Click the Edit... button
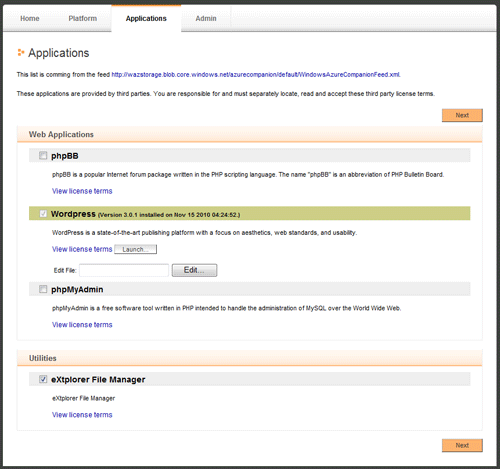Screen dimensions: 500x469 pos(194,270)
